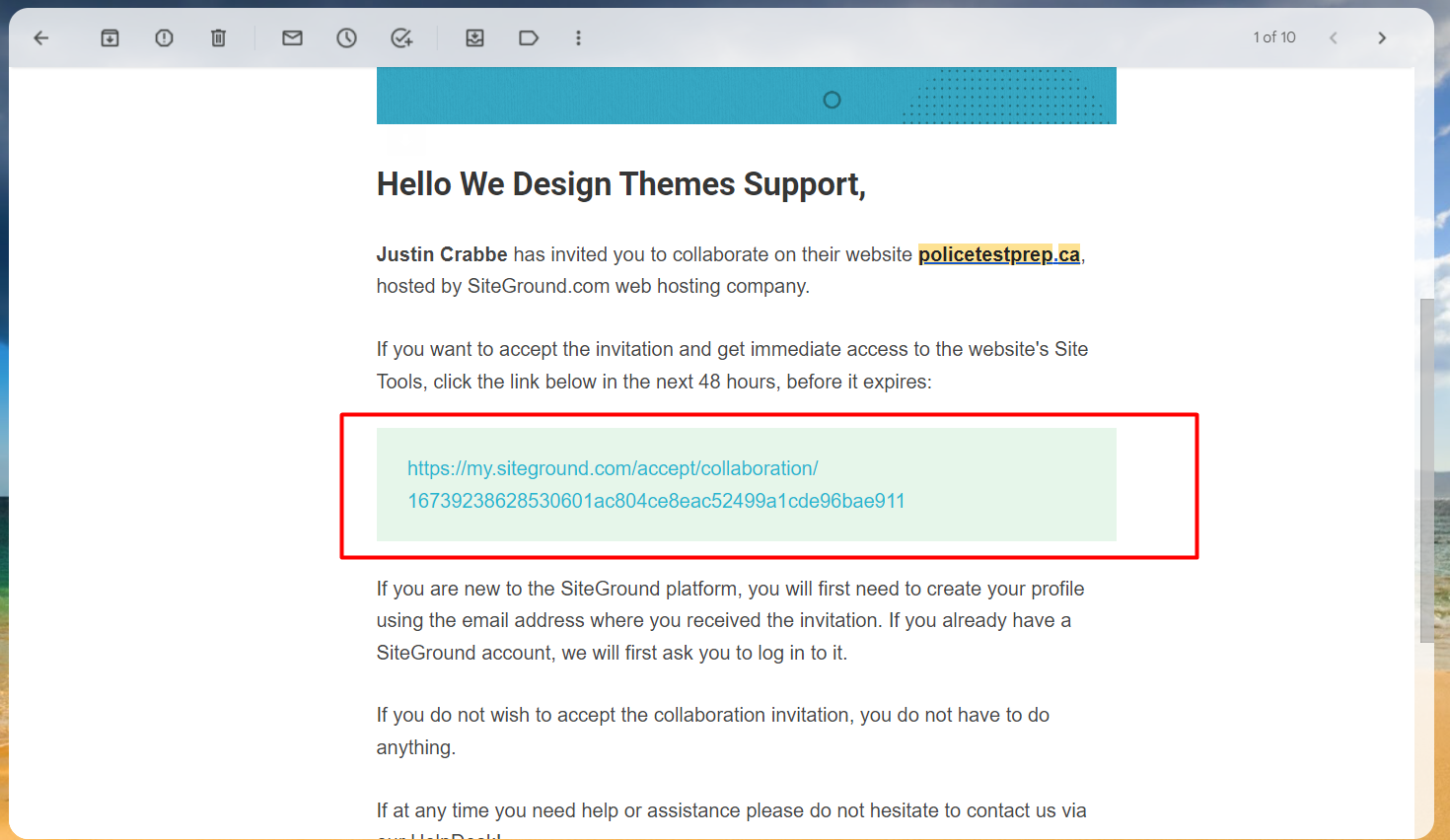Open the policetestprep.ca website link

click(999, 254)
